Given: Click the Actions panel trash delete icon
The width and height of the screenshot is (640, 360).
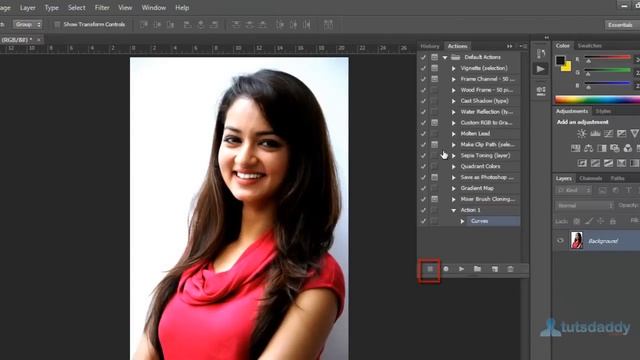Looking at the screenshot, I should [510, 269].
